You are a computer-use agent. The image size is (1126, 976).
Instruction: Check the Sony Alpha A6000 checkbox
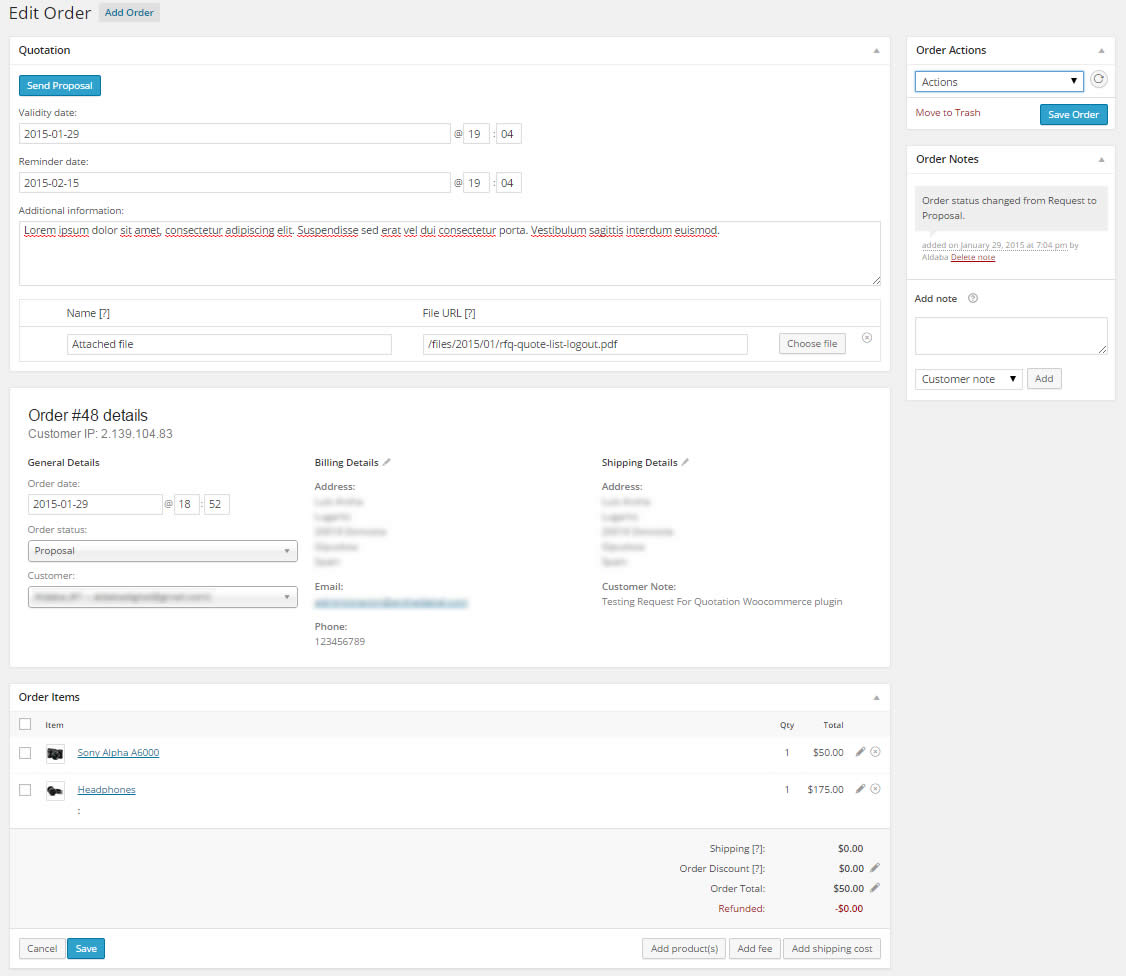pyautogui.click(x=25, y=753)
